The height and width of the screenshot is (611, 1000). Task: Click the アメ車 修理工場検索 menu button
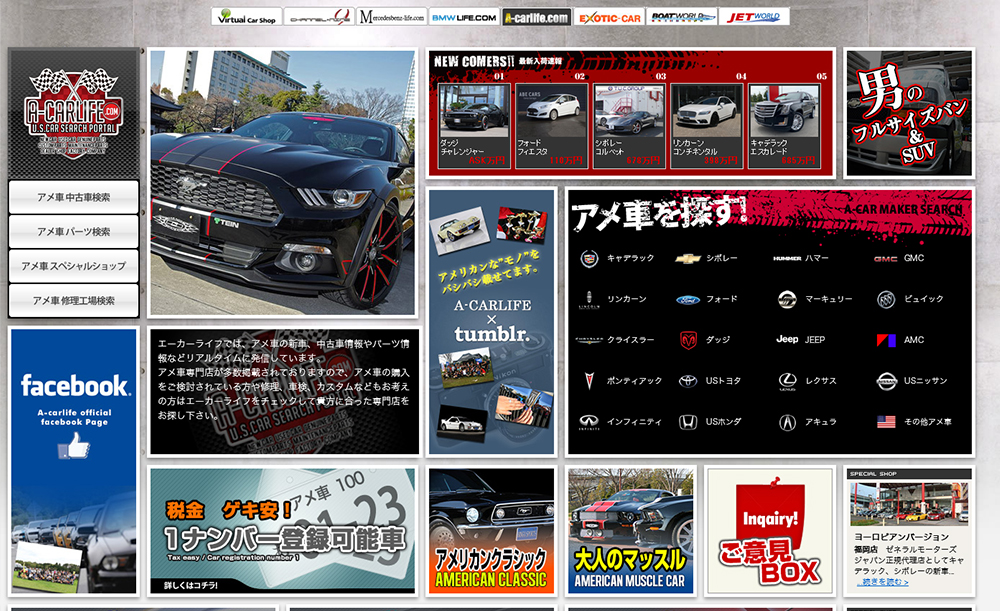(73, 300)
